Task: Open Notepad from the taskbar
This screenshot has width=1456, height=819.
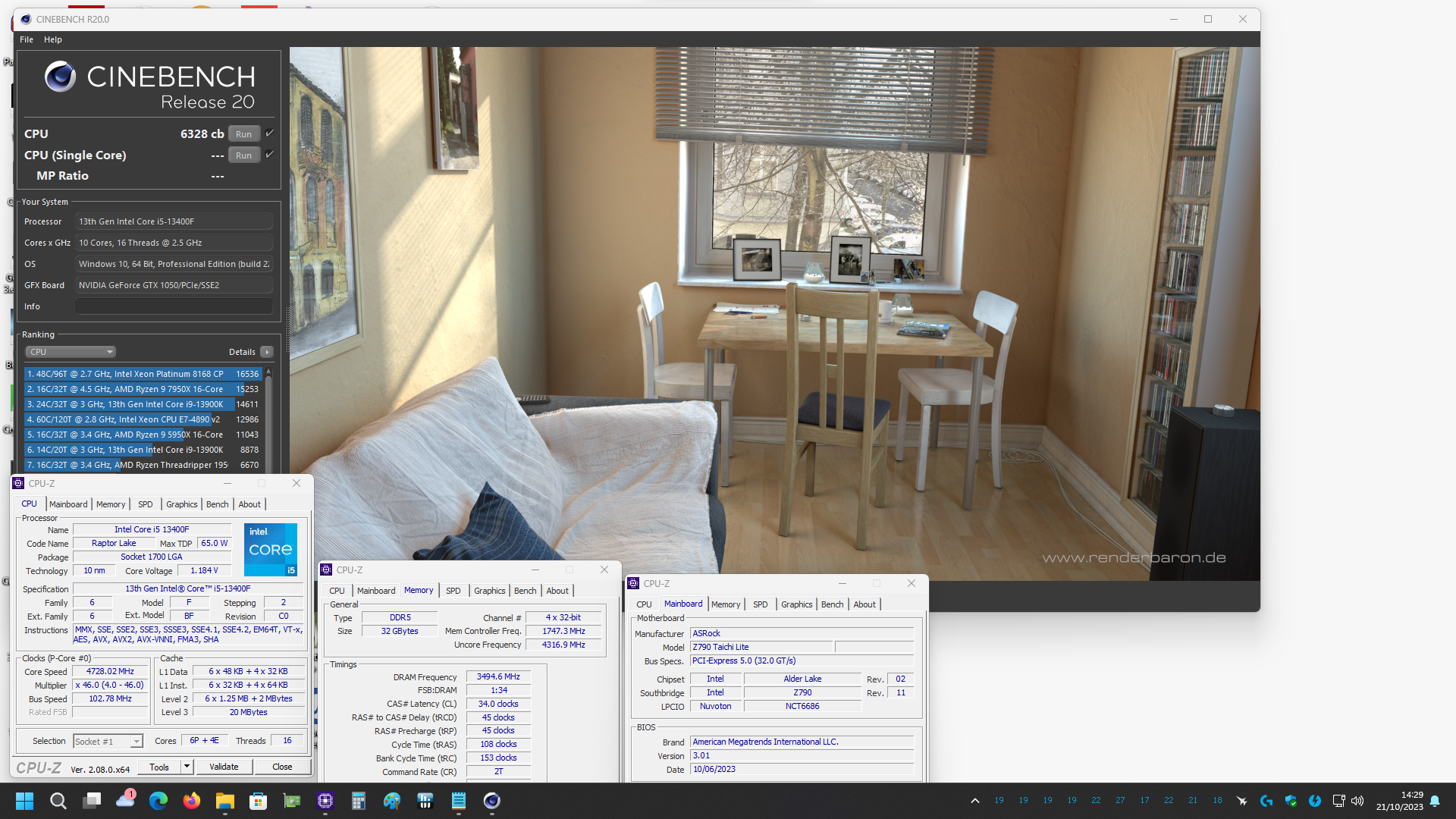Action: 459,801
